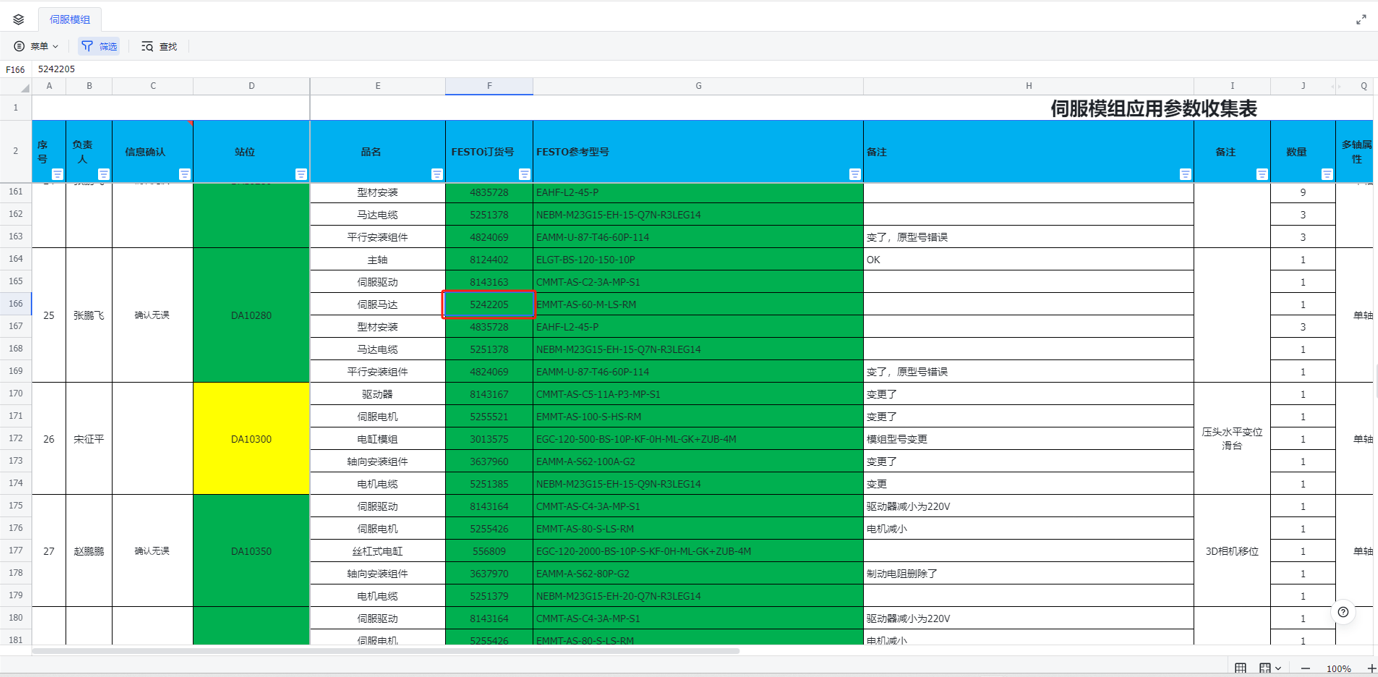Select the 伺服模组 sheet tab
The image size is (1378, 677).
point(70,19)
